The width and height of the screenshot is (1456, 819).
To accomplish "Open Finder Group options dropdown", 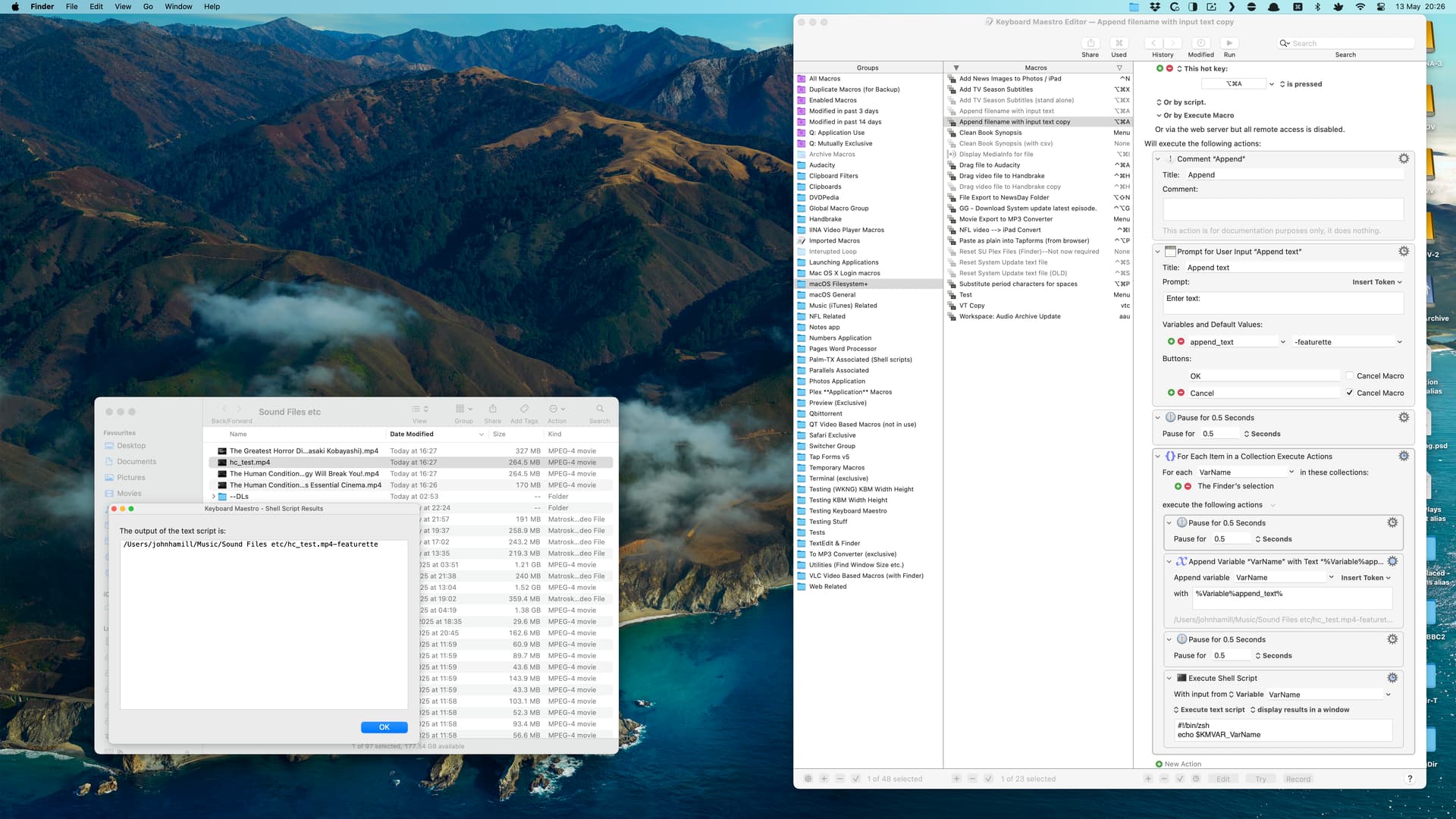I will pos(463,409).
